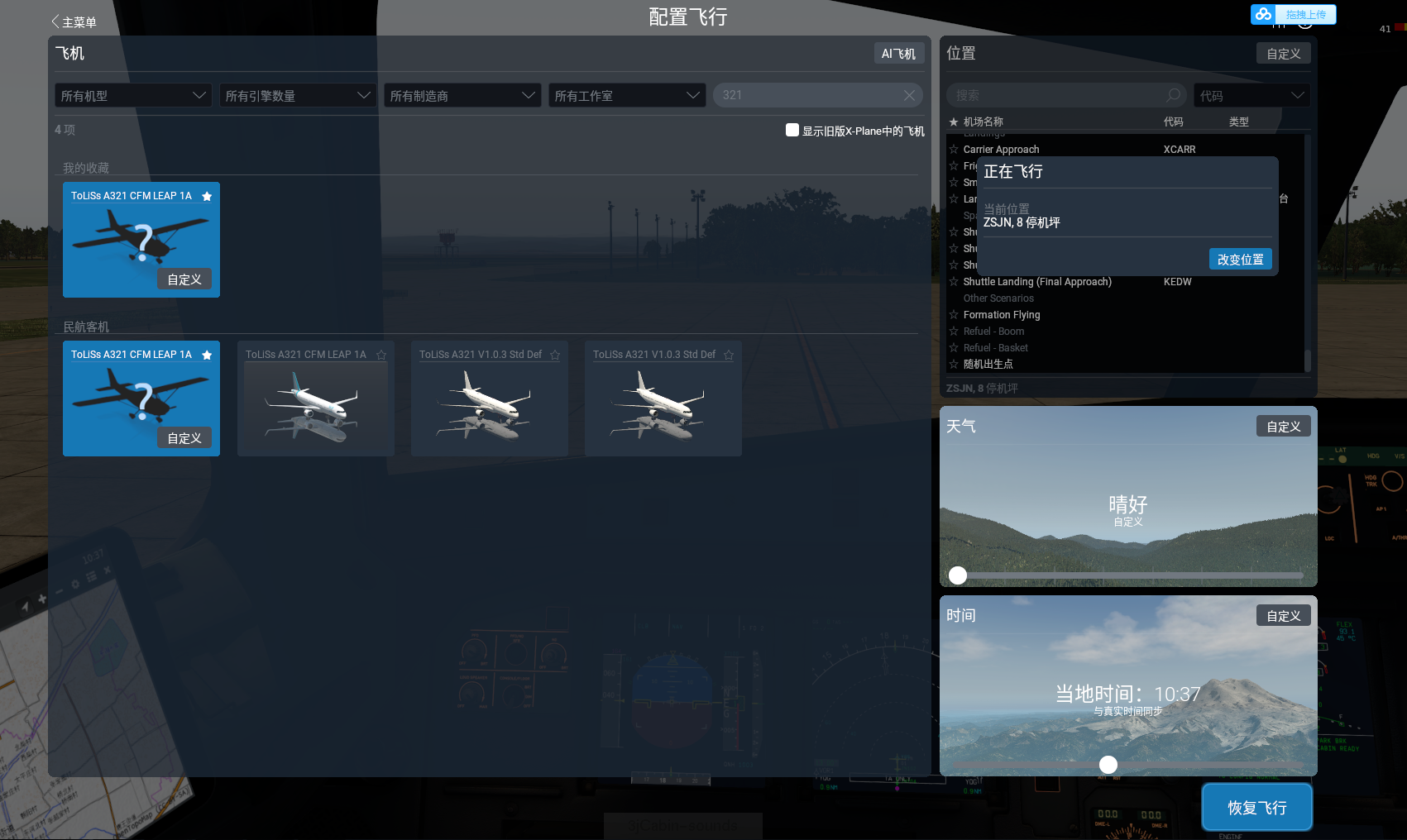Go back to 主菜单 main menu
The width and height of the screenshot is (1407, 840).
(74, 22)
